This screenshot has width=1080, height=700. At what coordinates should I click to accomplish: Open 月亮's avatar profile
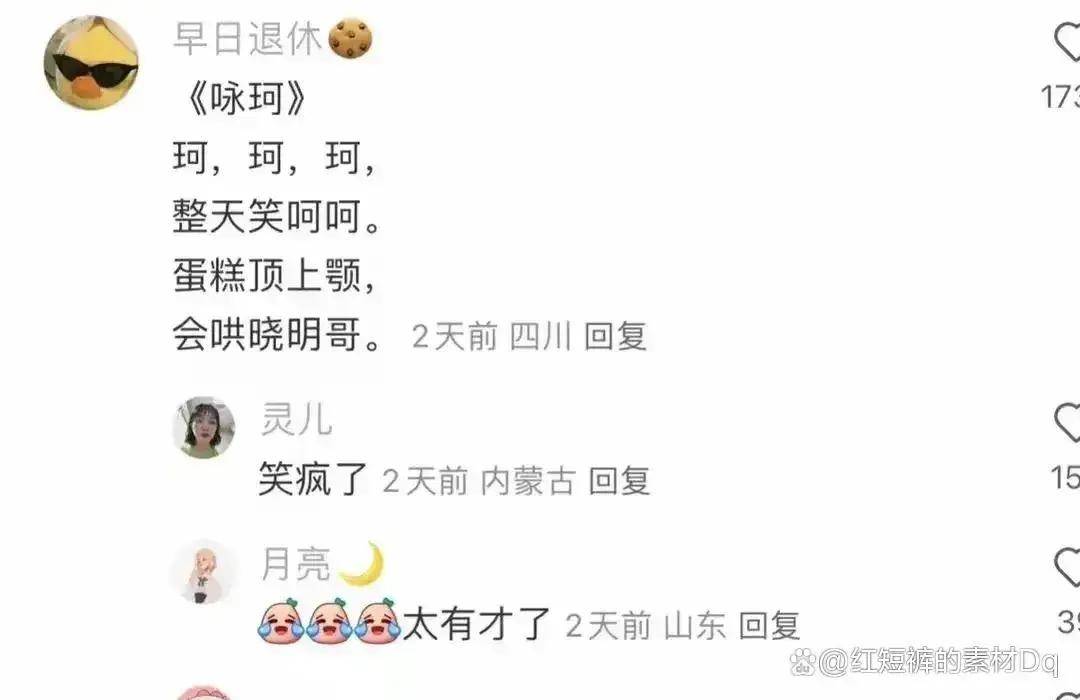(x=203, y=572)
